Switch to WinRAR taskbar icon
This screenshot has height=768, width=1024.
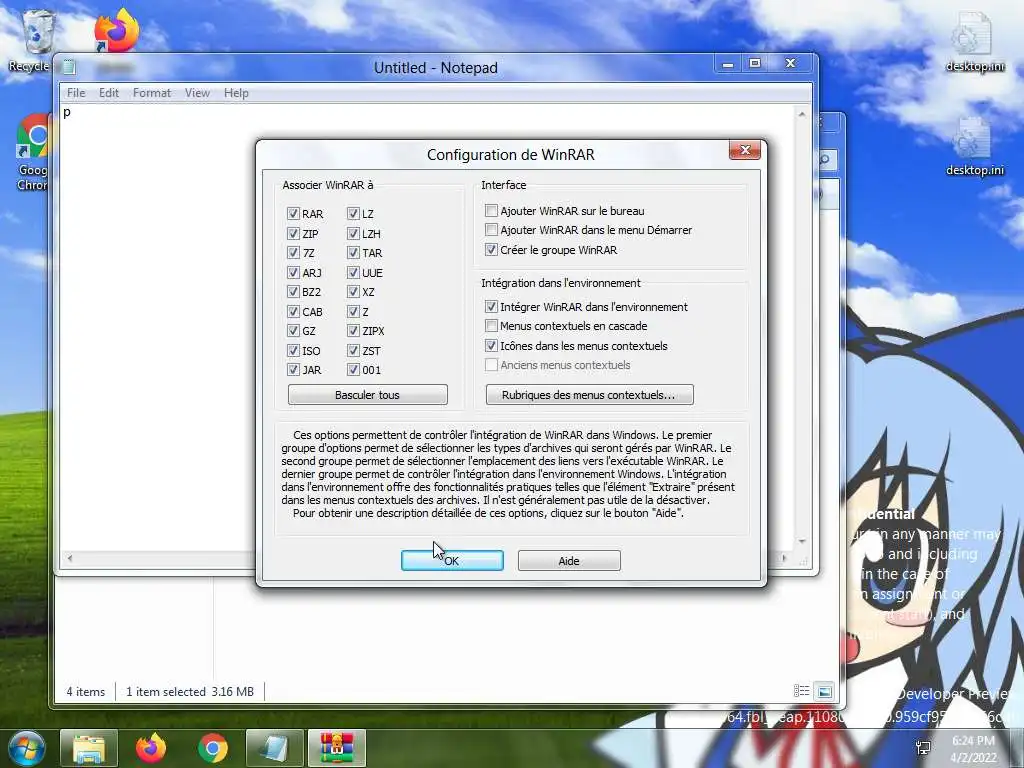tap(337, 748)
